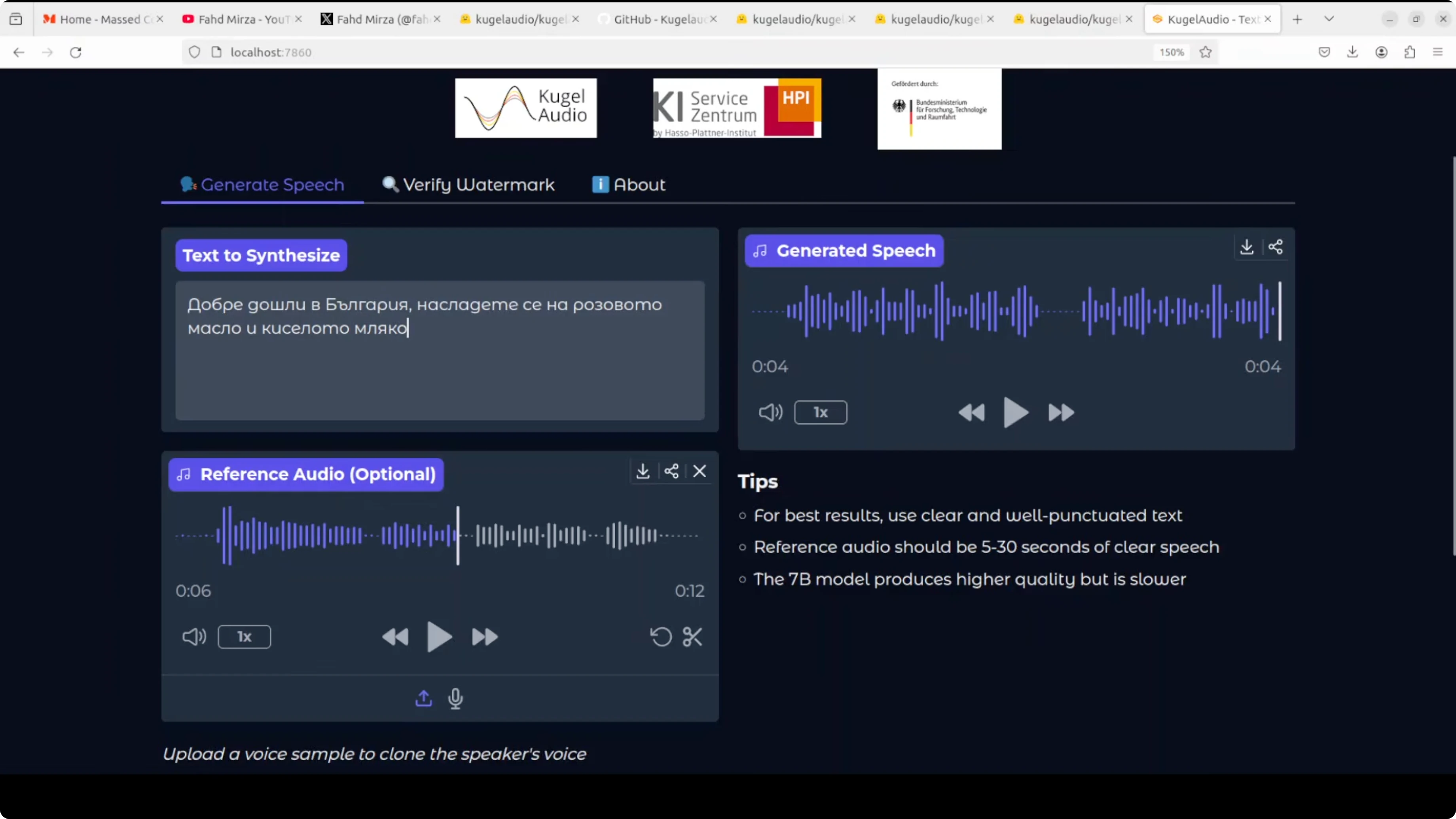The width and height of the screenshot is (1456, 819).
Task: Open the browser tab list chevron
Action: (x=1329, y=19)
